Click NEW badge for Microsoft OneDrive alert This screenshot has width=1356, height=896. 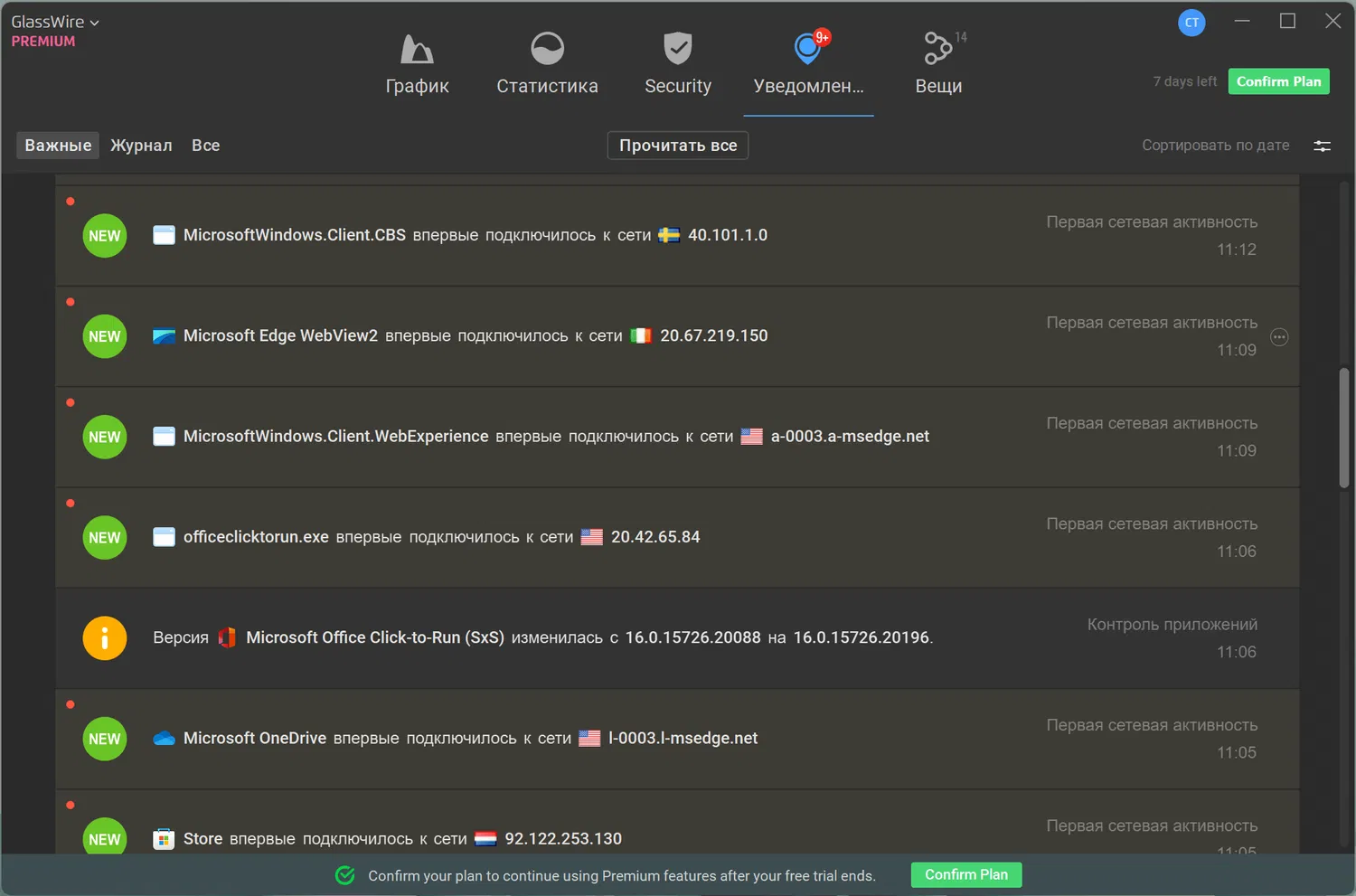point(105,739)
